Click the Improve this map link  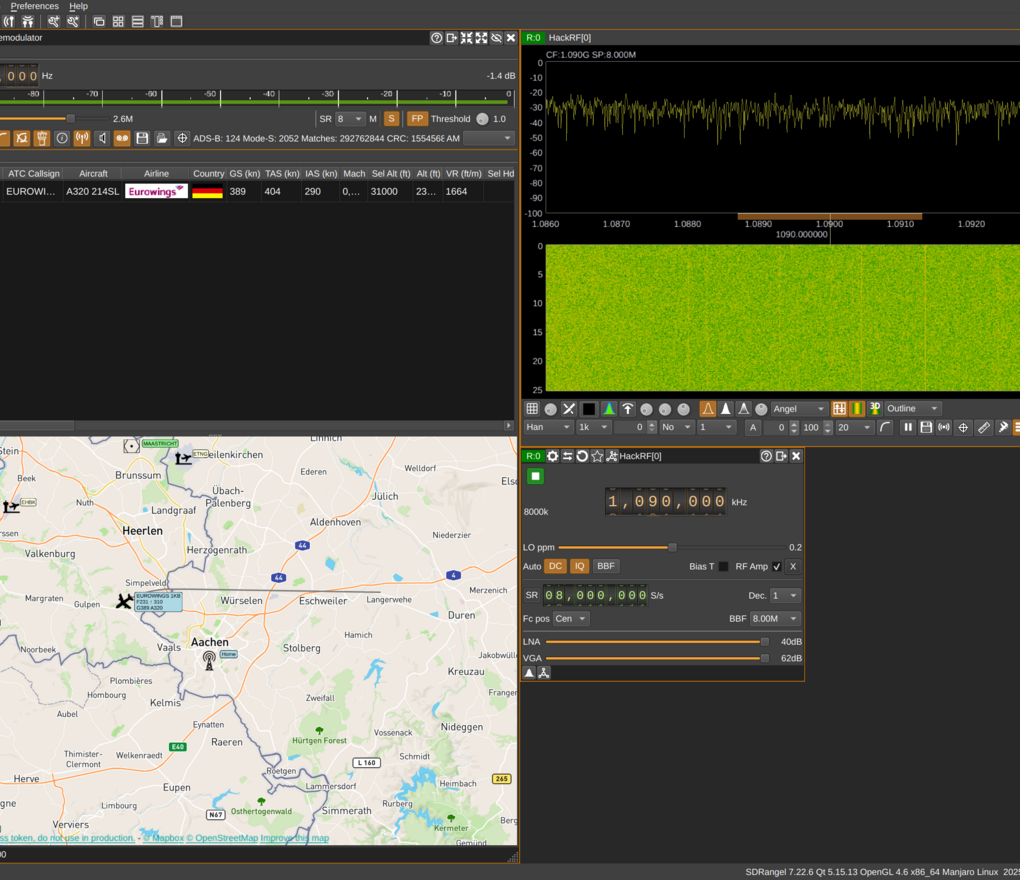point(295,838)
